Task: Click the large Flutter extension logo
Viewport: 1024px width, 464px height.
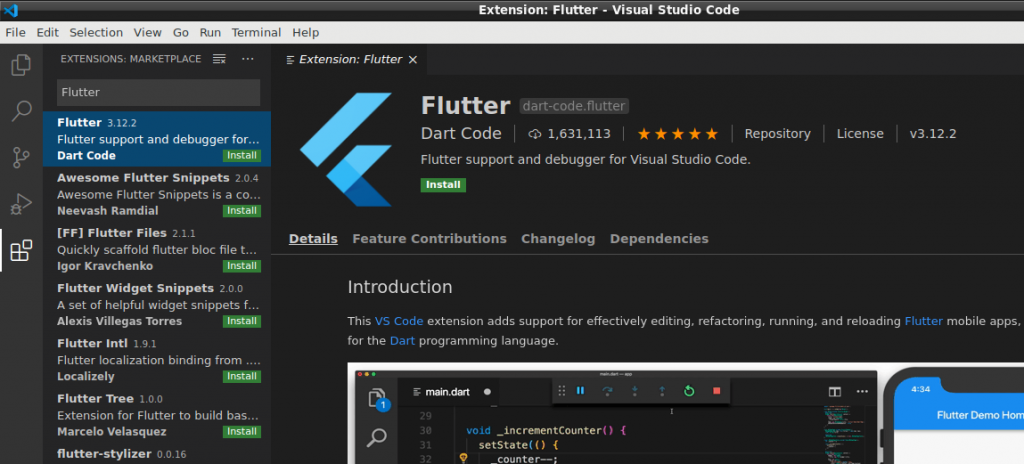Action: (345, 149)
